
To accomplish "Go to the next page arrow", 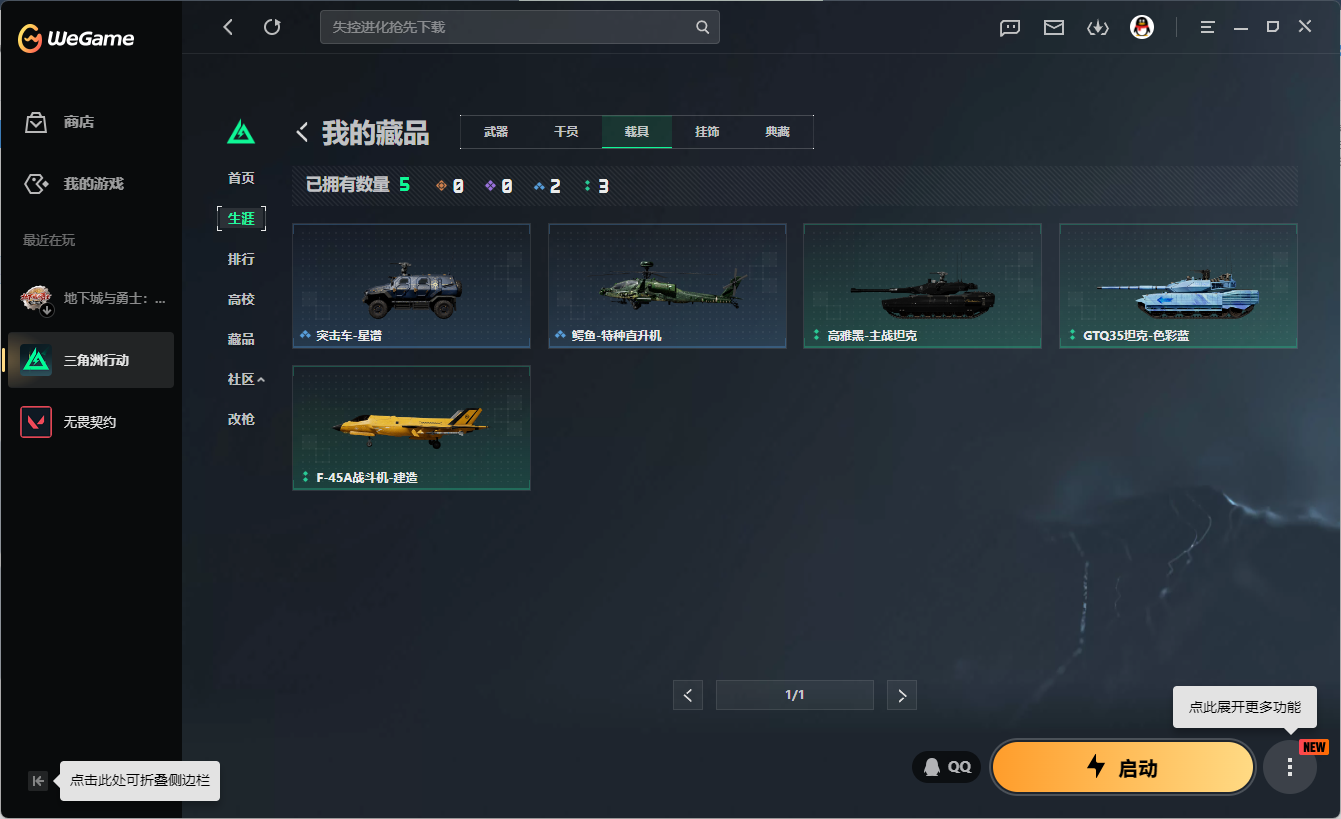I will coord(902,695).
